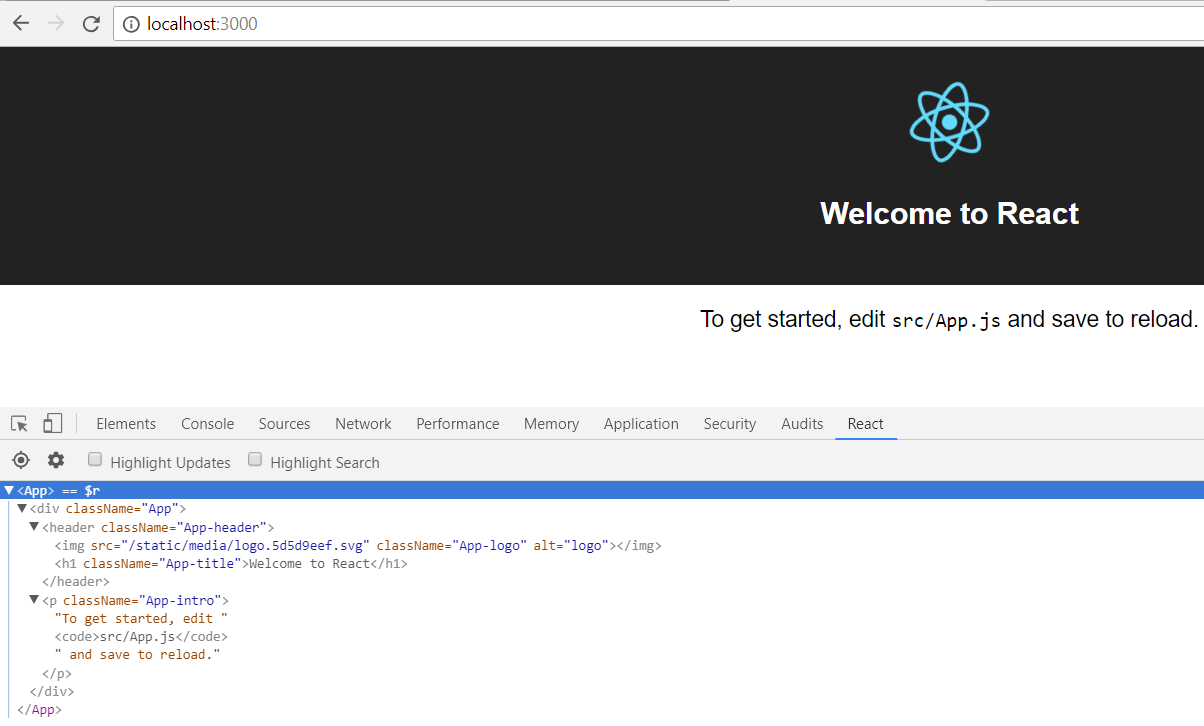1204x726 pixels.
Task: Open the Memory tab
Action: (x=551, y=424)
